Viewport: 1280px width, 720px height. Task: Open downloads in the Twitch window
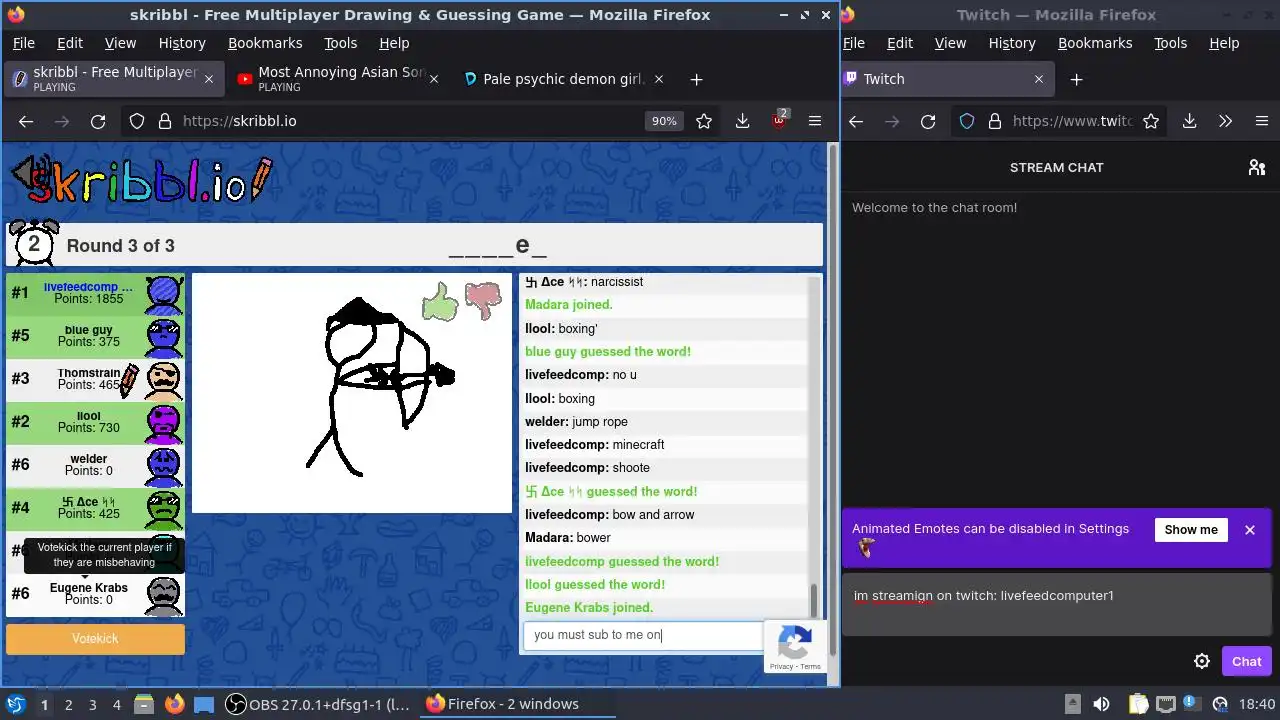click(x=1189, y=121)
